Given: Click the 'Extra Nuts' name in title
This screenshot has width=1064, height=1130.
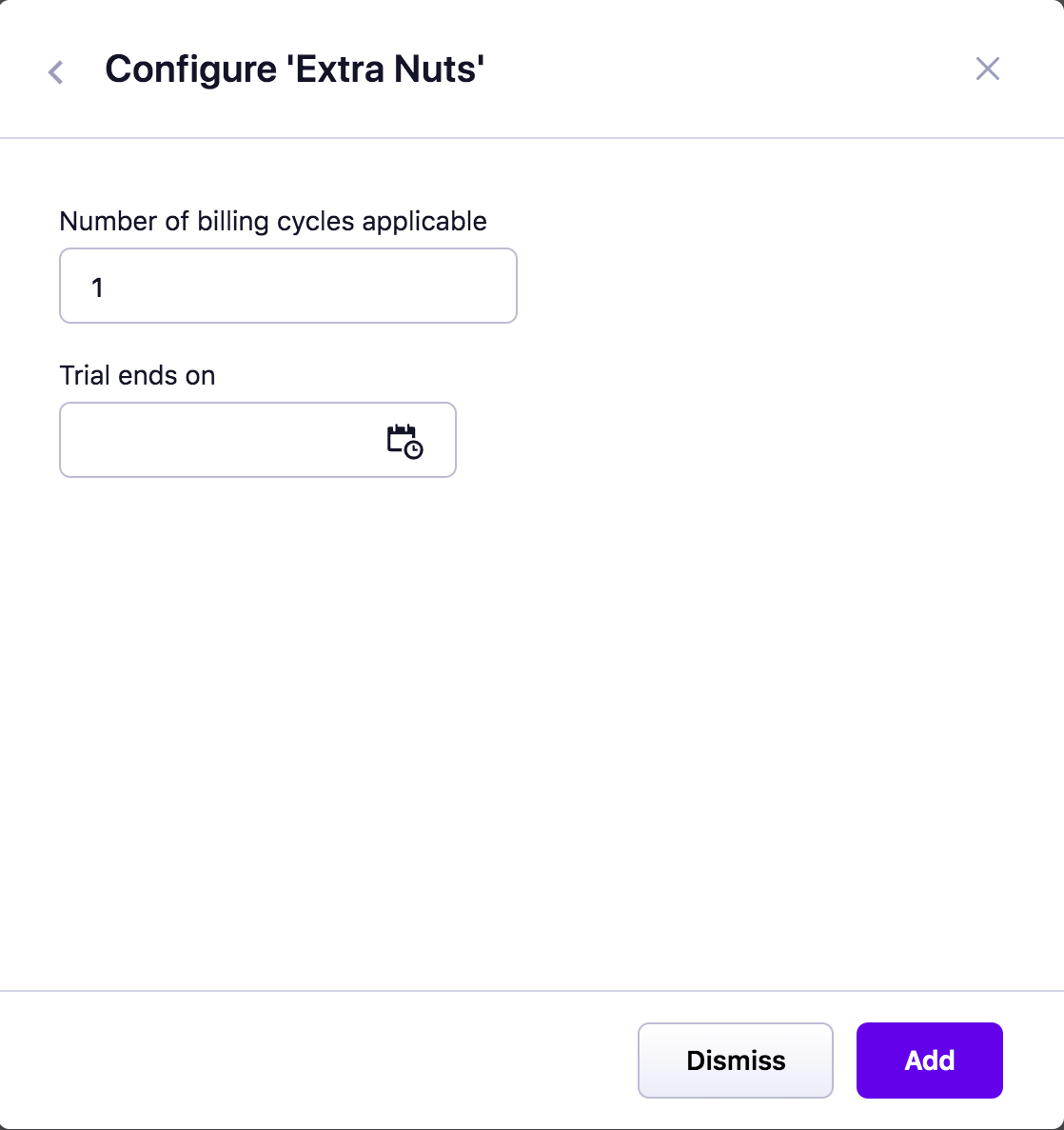Looking at the screenshot, I should (x=385, y=69).
